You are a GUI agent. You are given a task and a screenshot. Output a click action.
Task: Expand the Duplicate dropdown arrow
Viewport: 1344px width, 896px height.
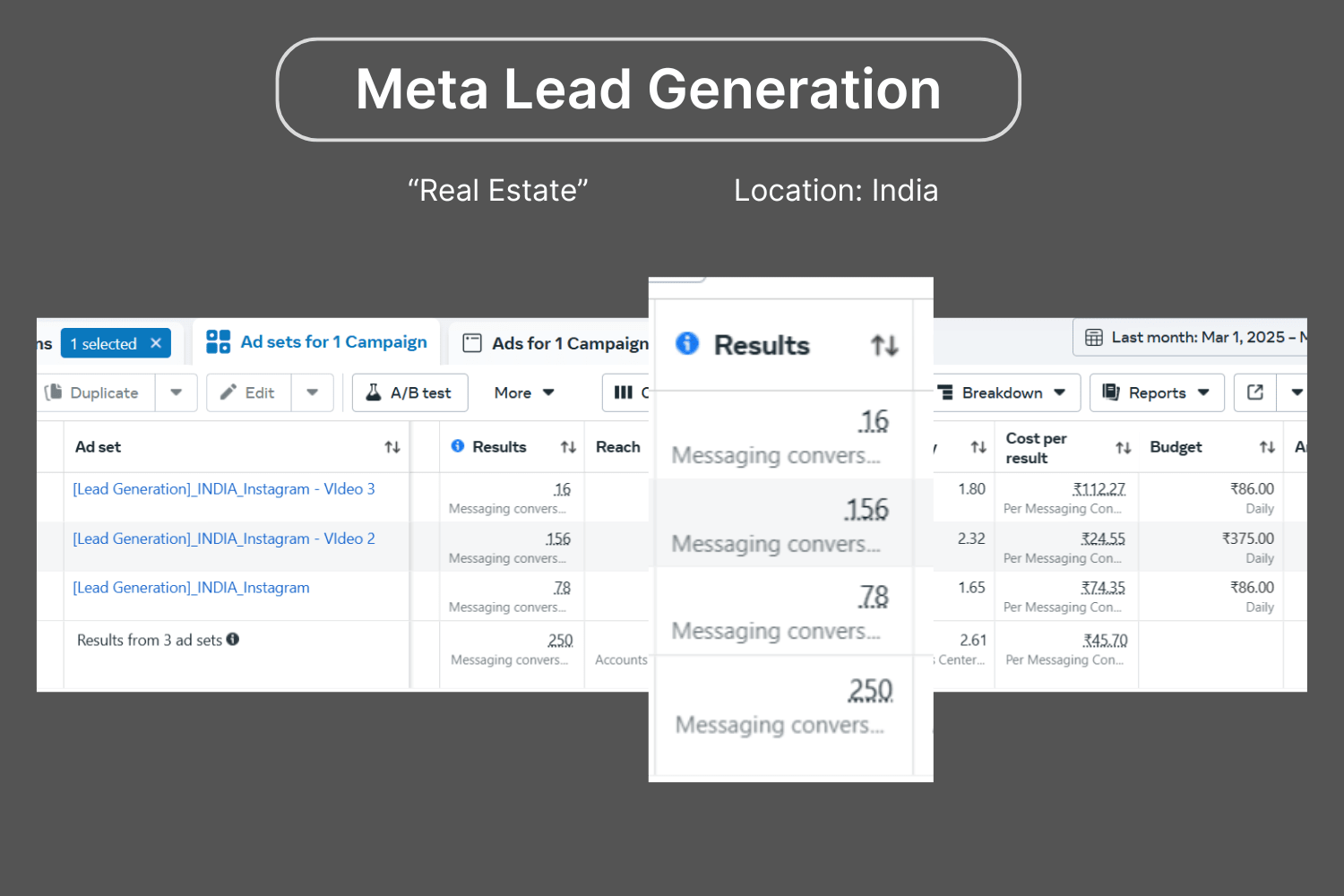pos(177,392)
